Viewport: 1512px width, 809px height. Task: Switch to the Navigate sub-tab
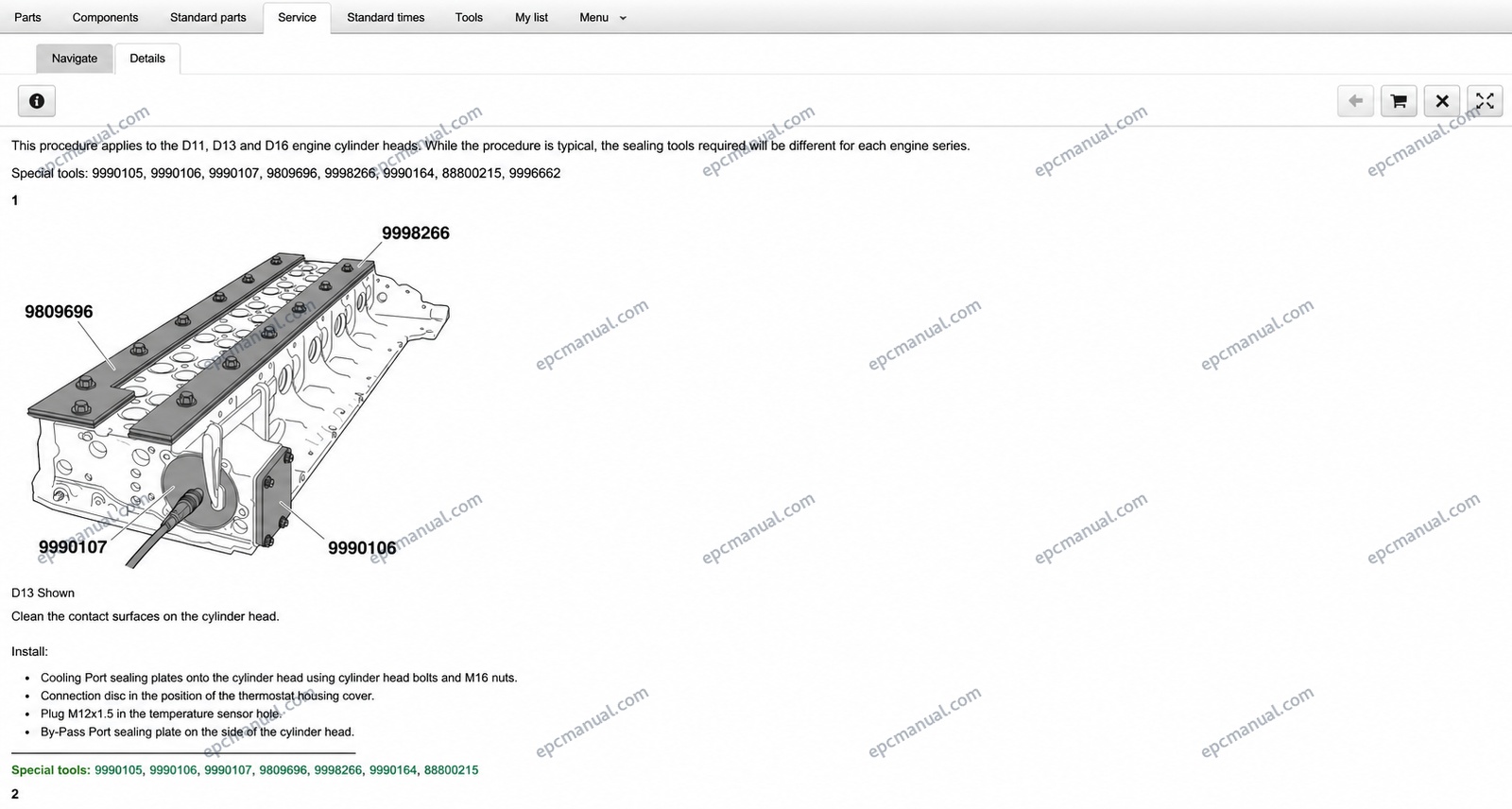(x=75, y=59)
